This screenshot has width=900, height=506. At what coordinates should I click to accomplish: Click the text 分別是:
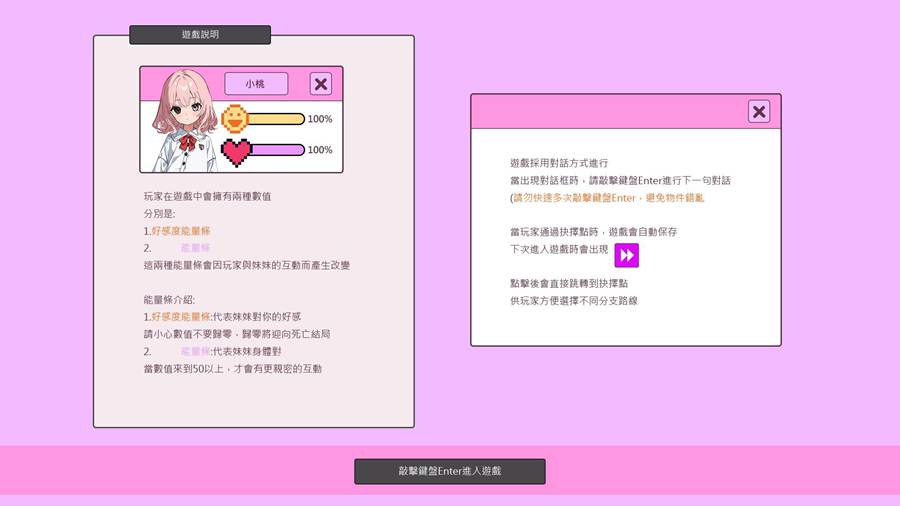coord(160,213)
